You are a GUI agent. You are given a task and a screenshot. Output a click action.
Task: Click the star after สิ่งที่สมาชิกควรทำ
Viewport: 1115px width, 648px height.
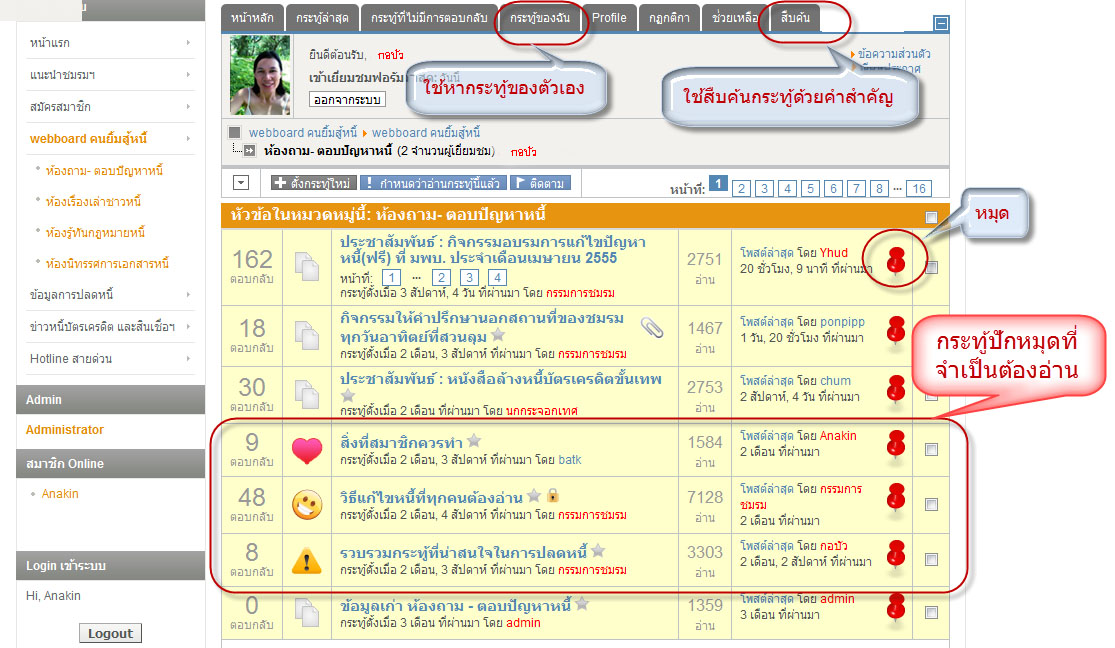(474, 441)
